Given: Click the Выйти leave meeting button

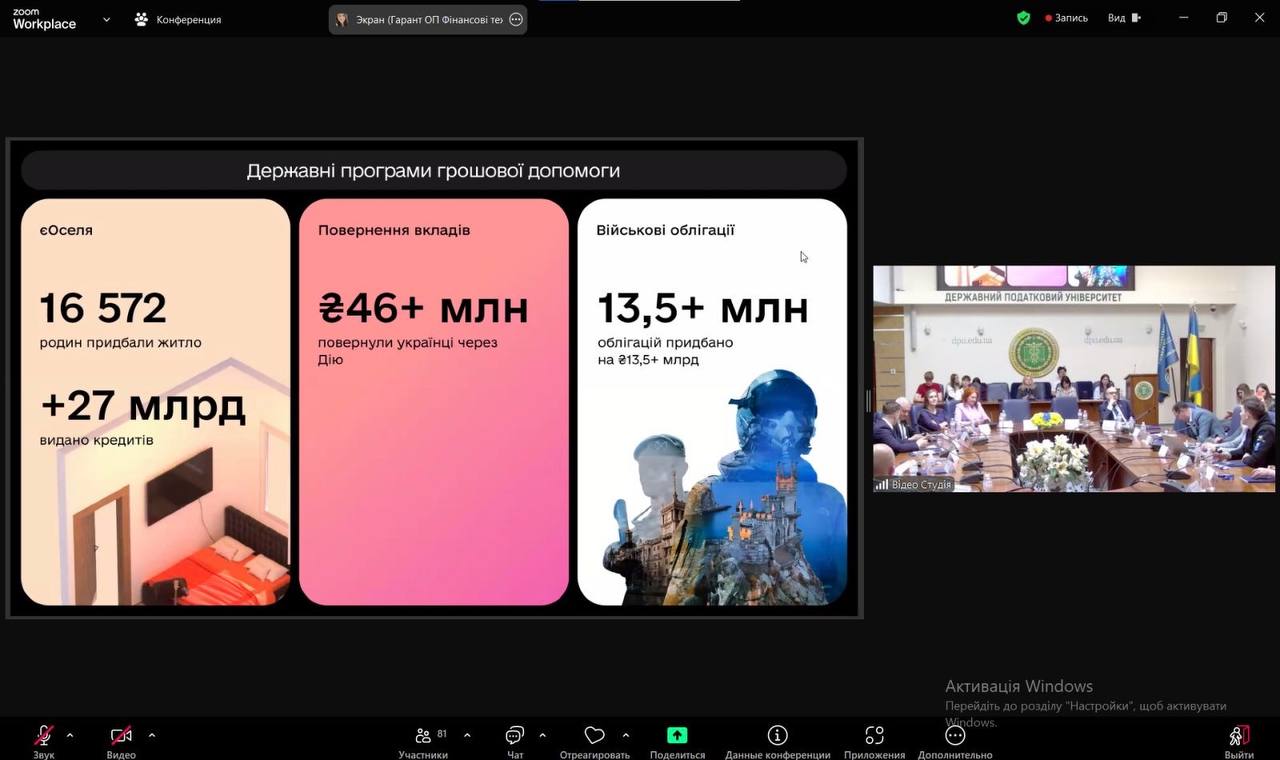Looking at the screenshot, I should click(x=1239, y=737).
